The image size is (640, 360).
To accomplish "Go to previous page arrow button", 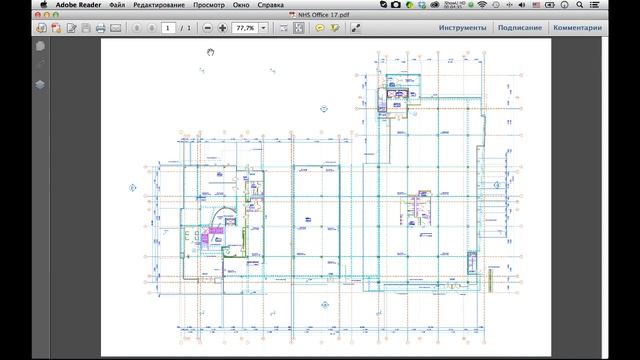I will click(137, 28).
